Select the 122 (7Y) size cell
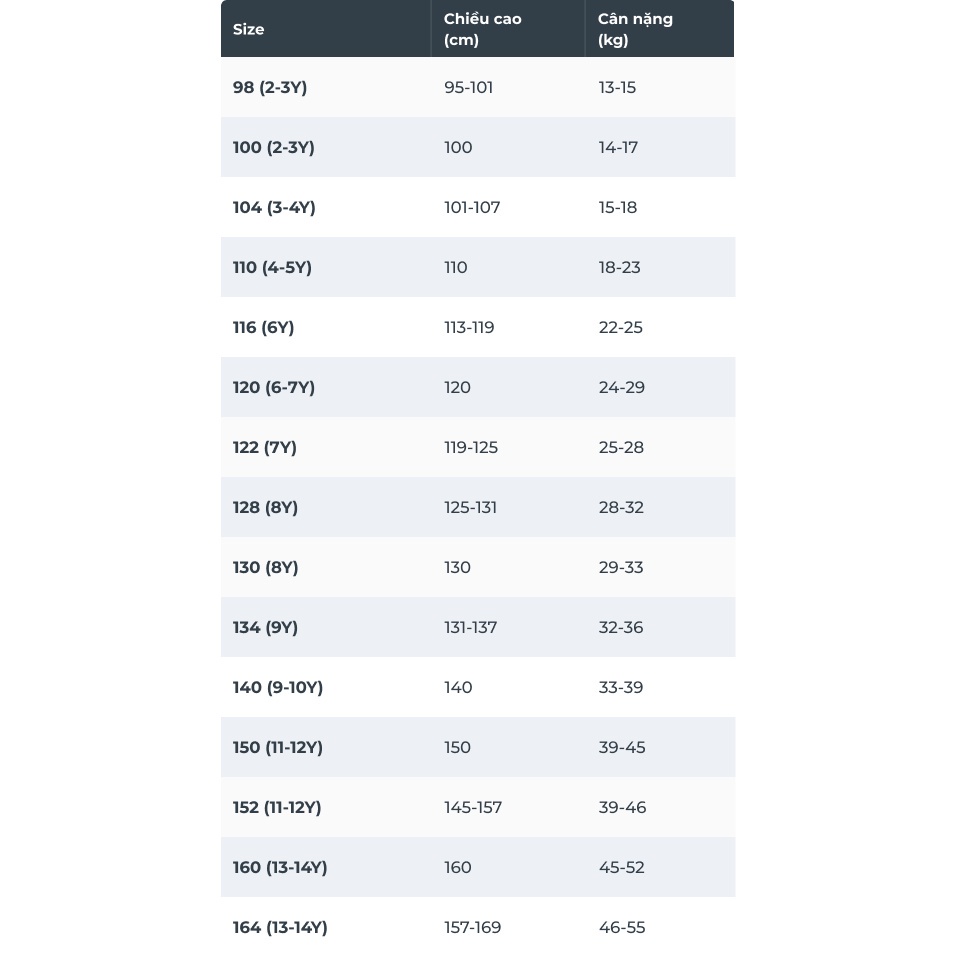The image size is (957, 957). [265, 447]
